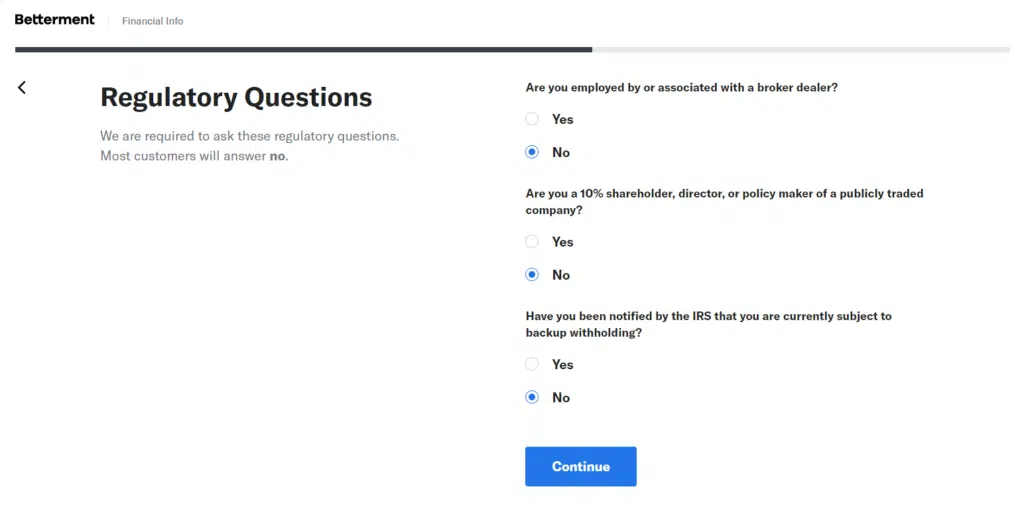The width and height of the screenshot is (1024, 509).
Task: Click the Financial Info header label
Action: 152,21
